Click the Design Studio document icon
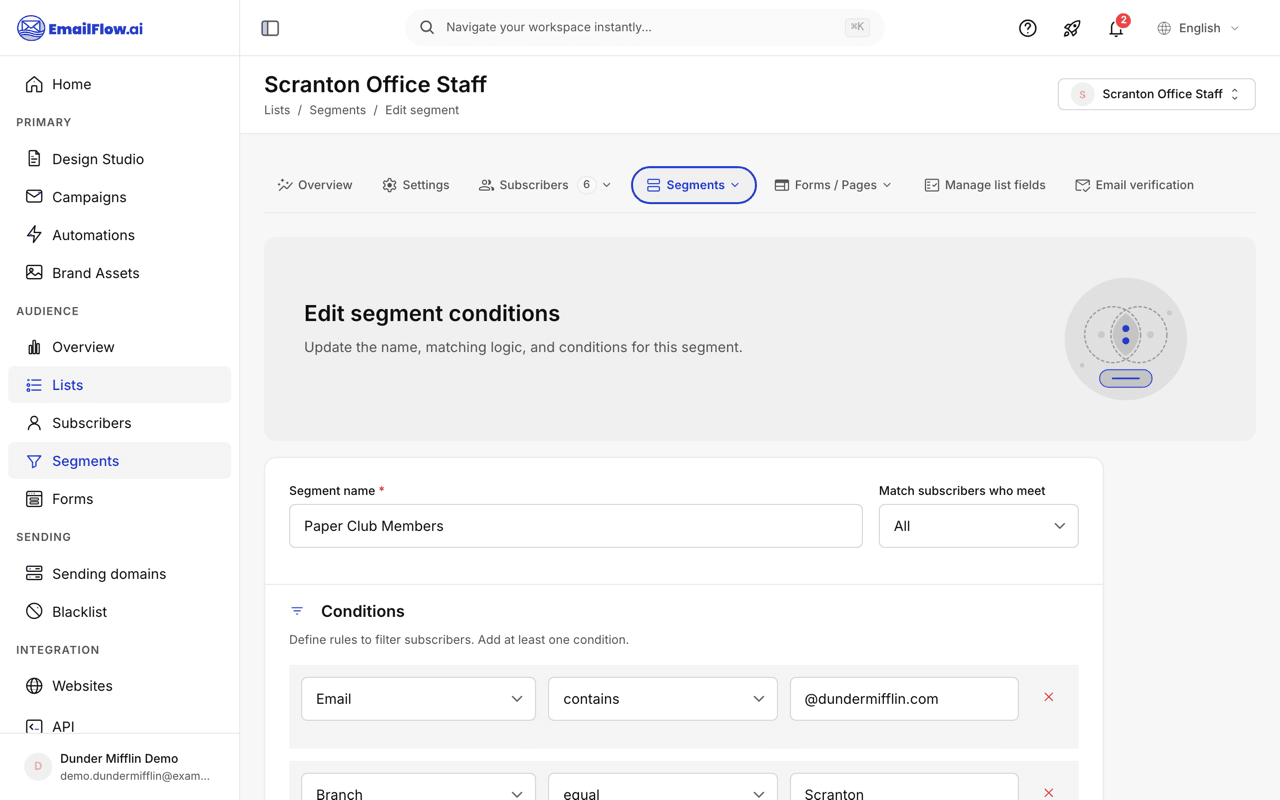The image size is (1280, 800). click(x=34, y=159)
